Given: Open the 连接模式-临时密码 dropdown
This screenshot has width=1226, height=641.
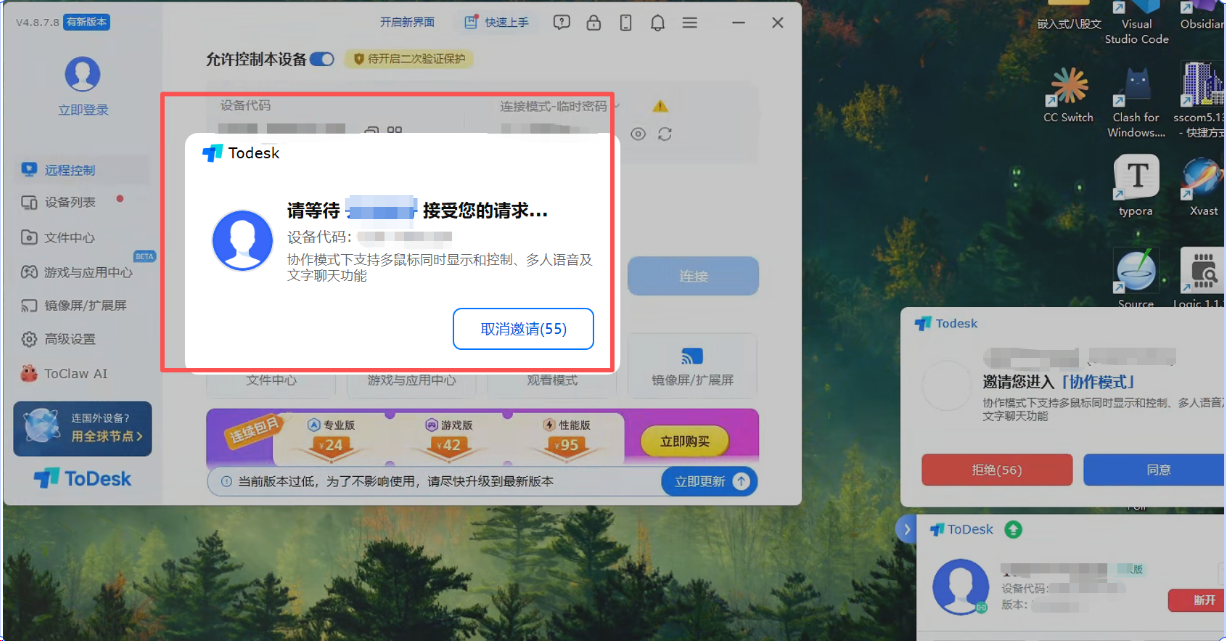Looking at the screenshot, I should 560,106.
